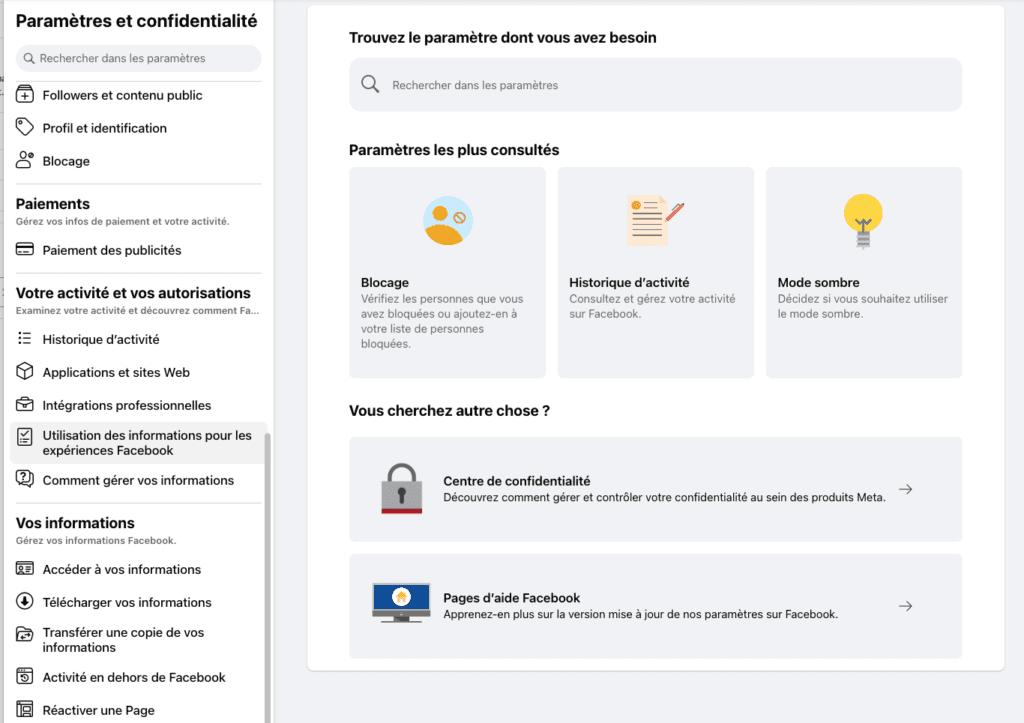Open Accéder à vos informations

(x=138, y=570)
